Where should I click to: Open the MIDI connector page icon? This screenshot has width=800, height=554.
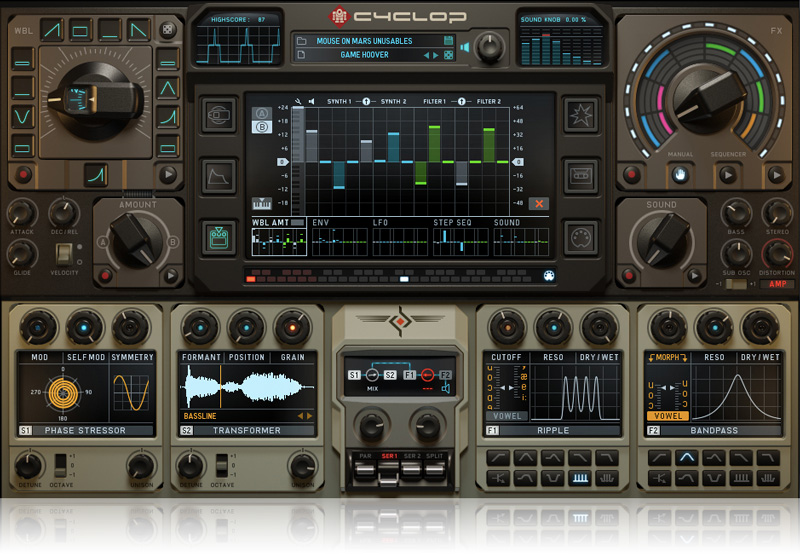click(581, 238)
